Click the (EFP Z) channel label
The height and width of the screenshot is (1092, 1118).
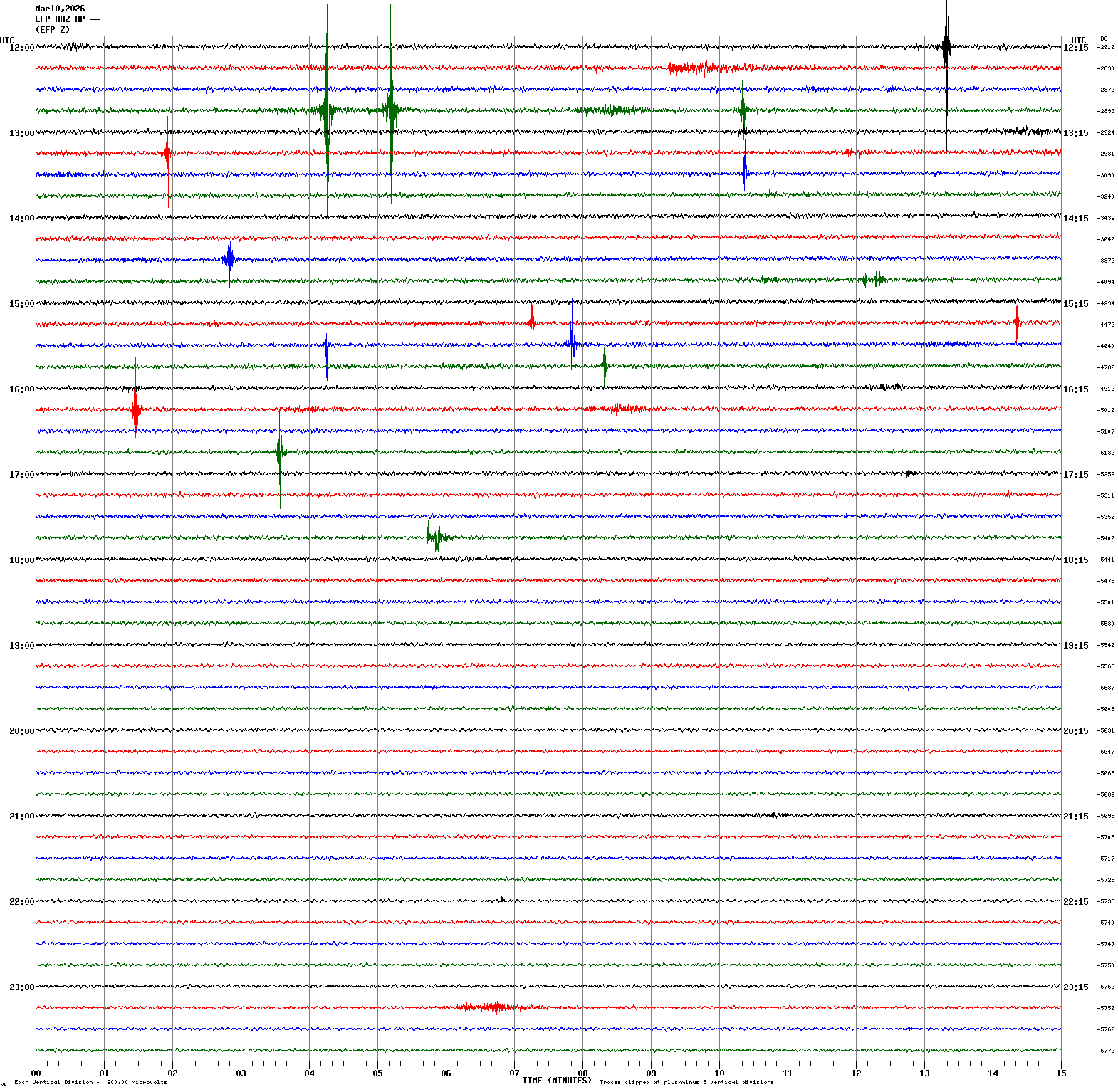click(x=53, y=30)
